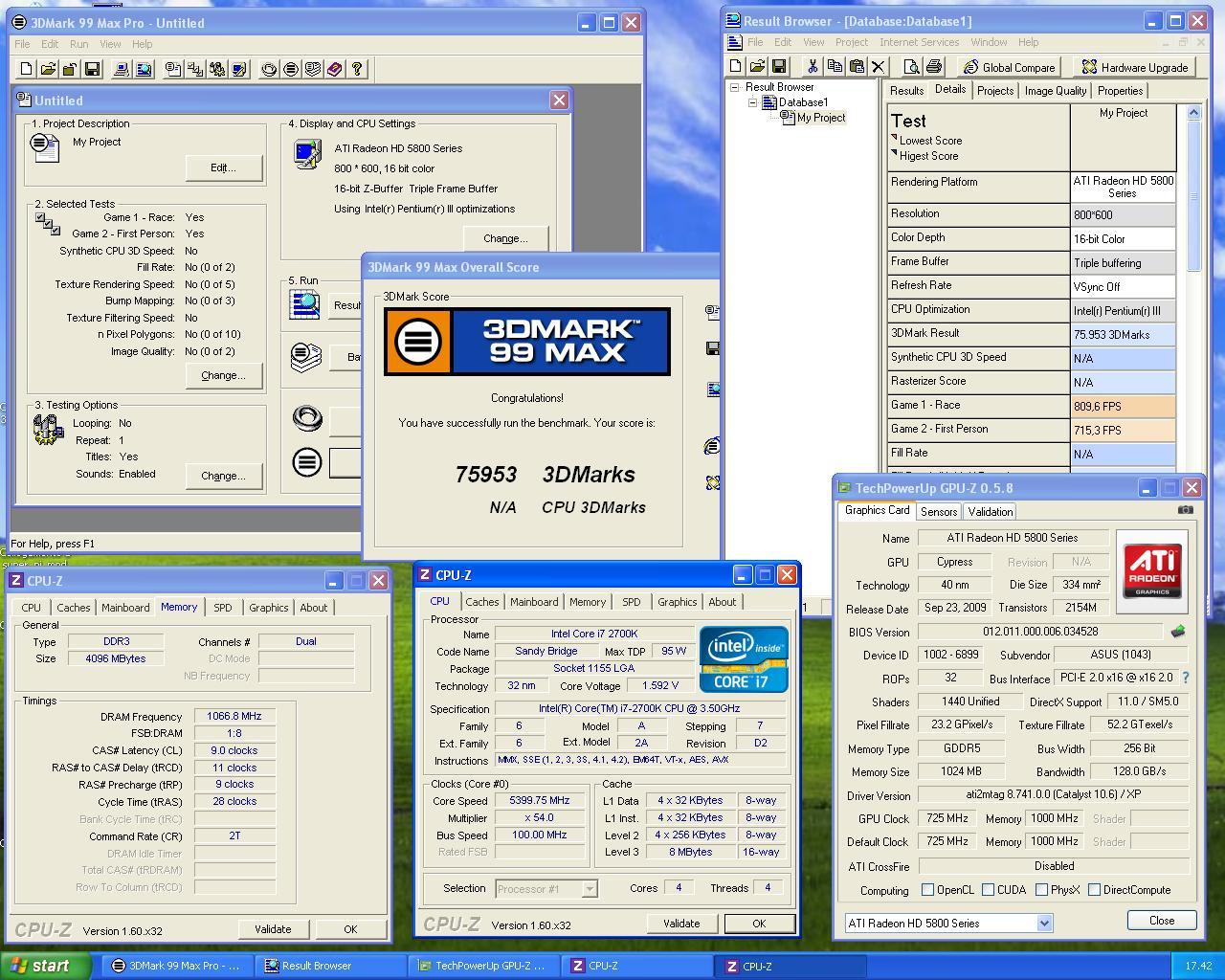1225x980 pixels.
Task: Click the Paste clipboard icon in Result Browser
Action: (x=857, y=67)
